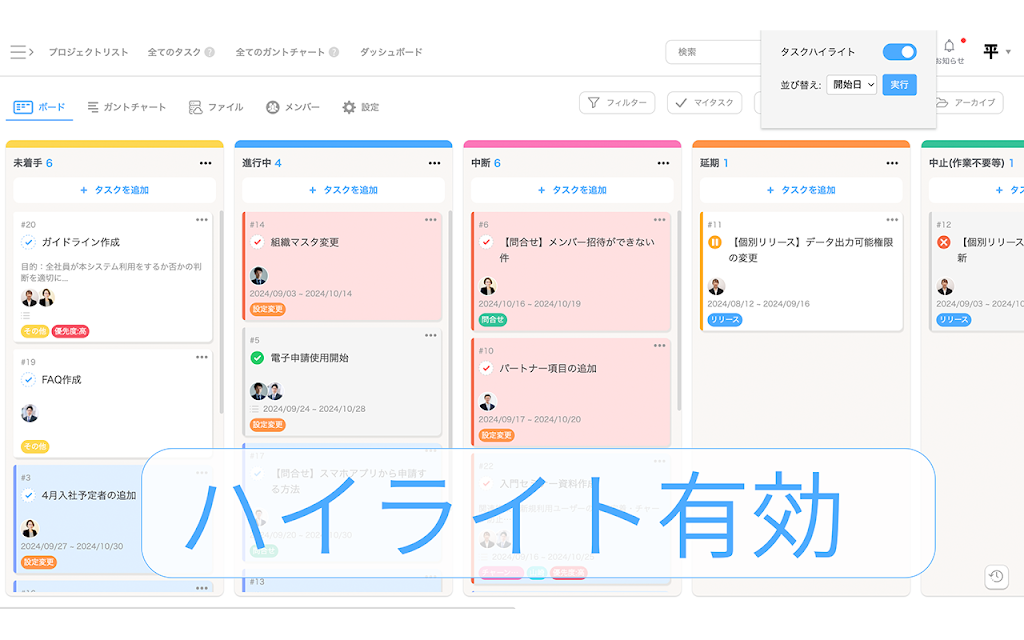Open the フィルター filter button
Viewport: 1024px width, 640px height.
617,103
